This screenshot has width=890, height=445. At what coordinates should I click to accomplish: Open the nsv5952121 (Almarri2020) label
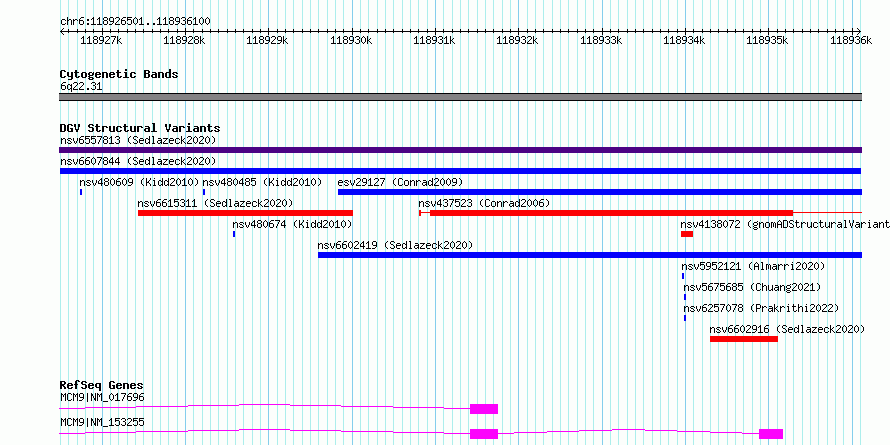[753, 266]
